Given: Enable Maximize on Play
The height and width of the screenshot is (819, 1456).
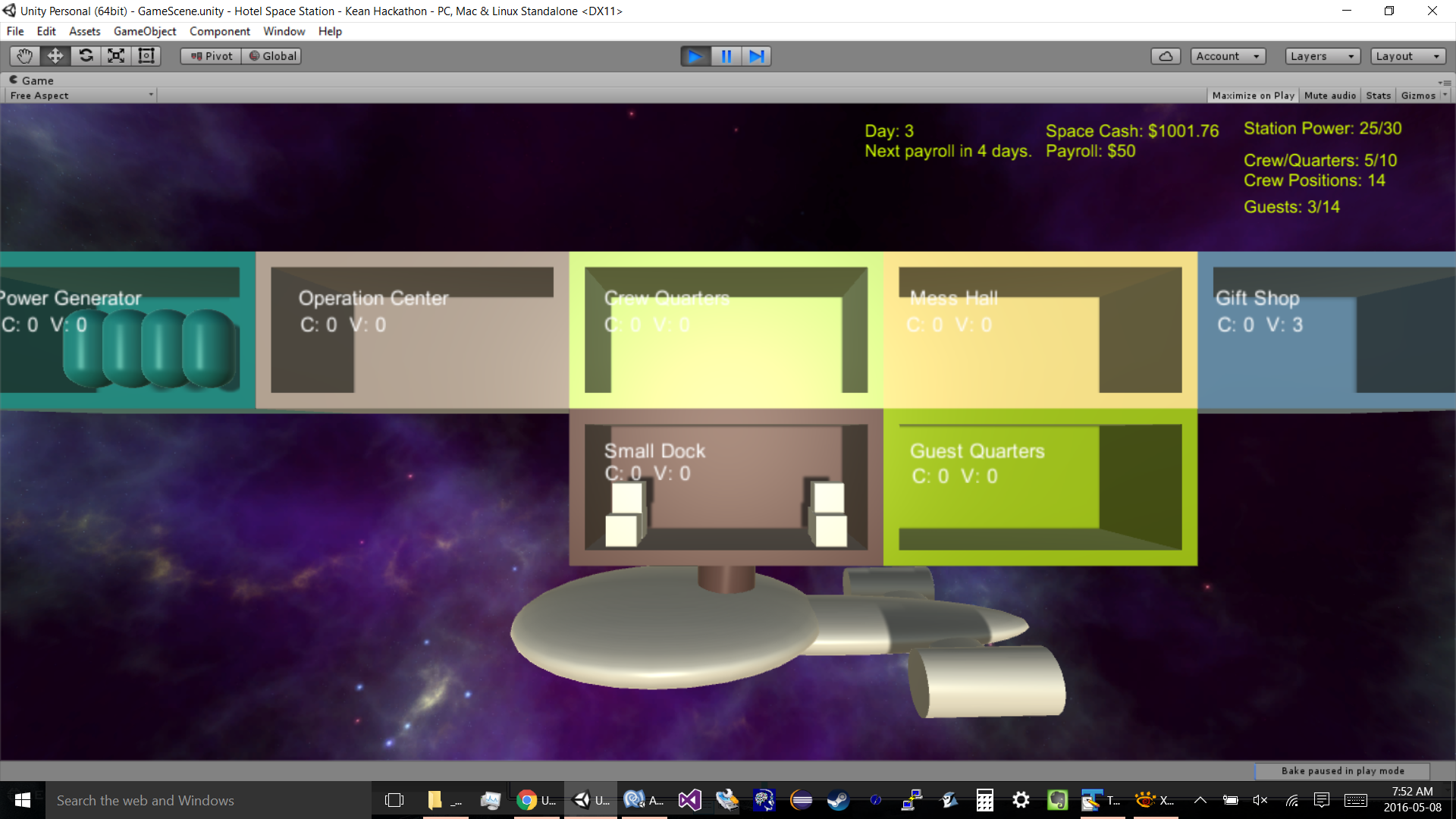Looking at the screenshot, I should [x=1253, y=96].
